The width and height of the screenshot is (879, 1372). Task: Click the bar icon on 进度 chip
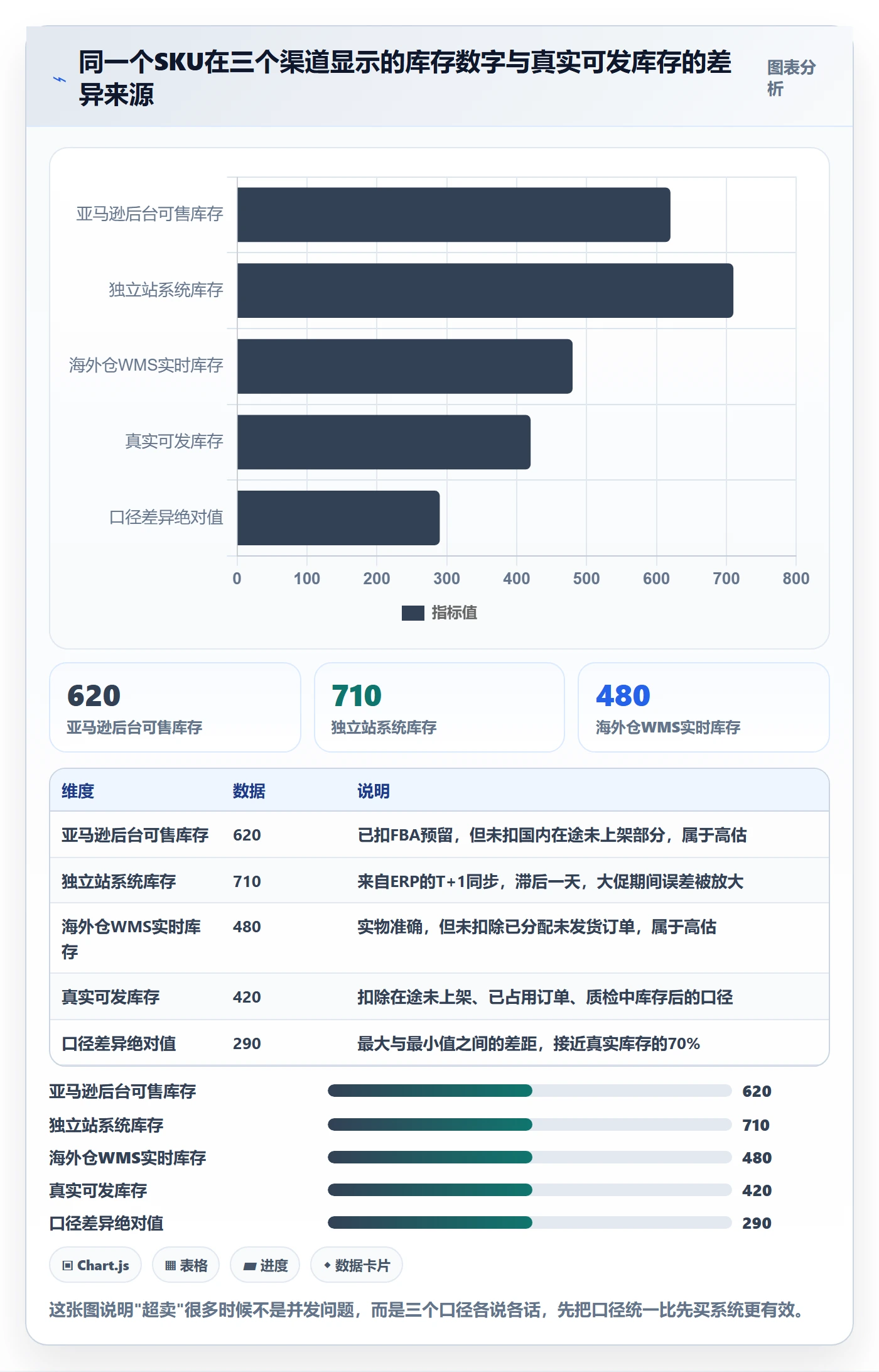point(250,1266)
